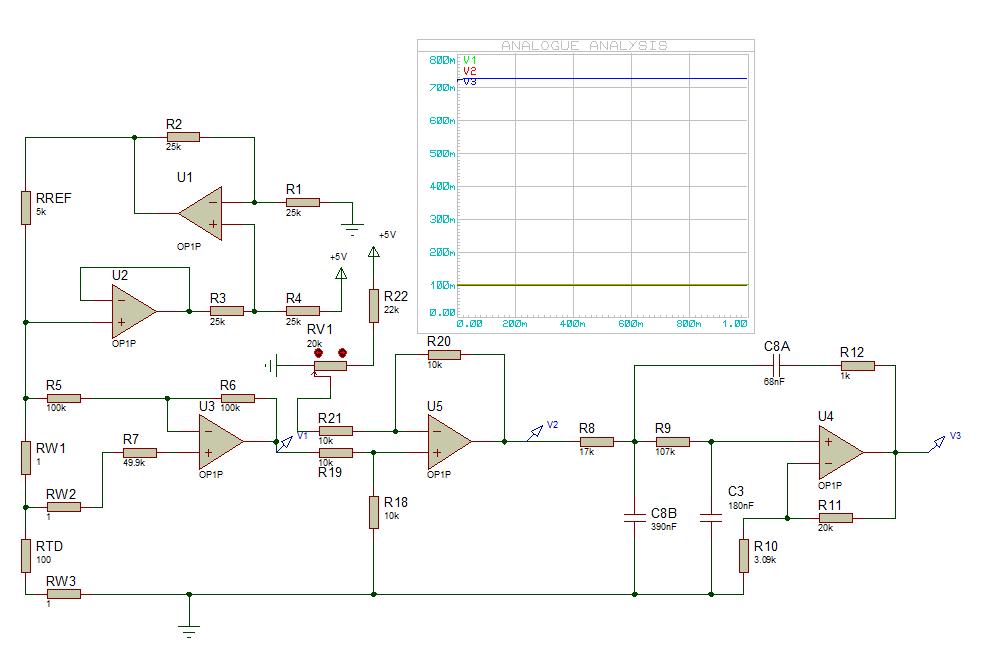Click the trace line at 100m level
The image size is (984, 659).
[602, 285]
